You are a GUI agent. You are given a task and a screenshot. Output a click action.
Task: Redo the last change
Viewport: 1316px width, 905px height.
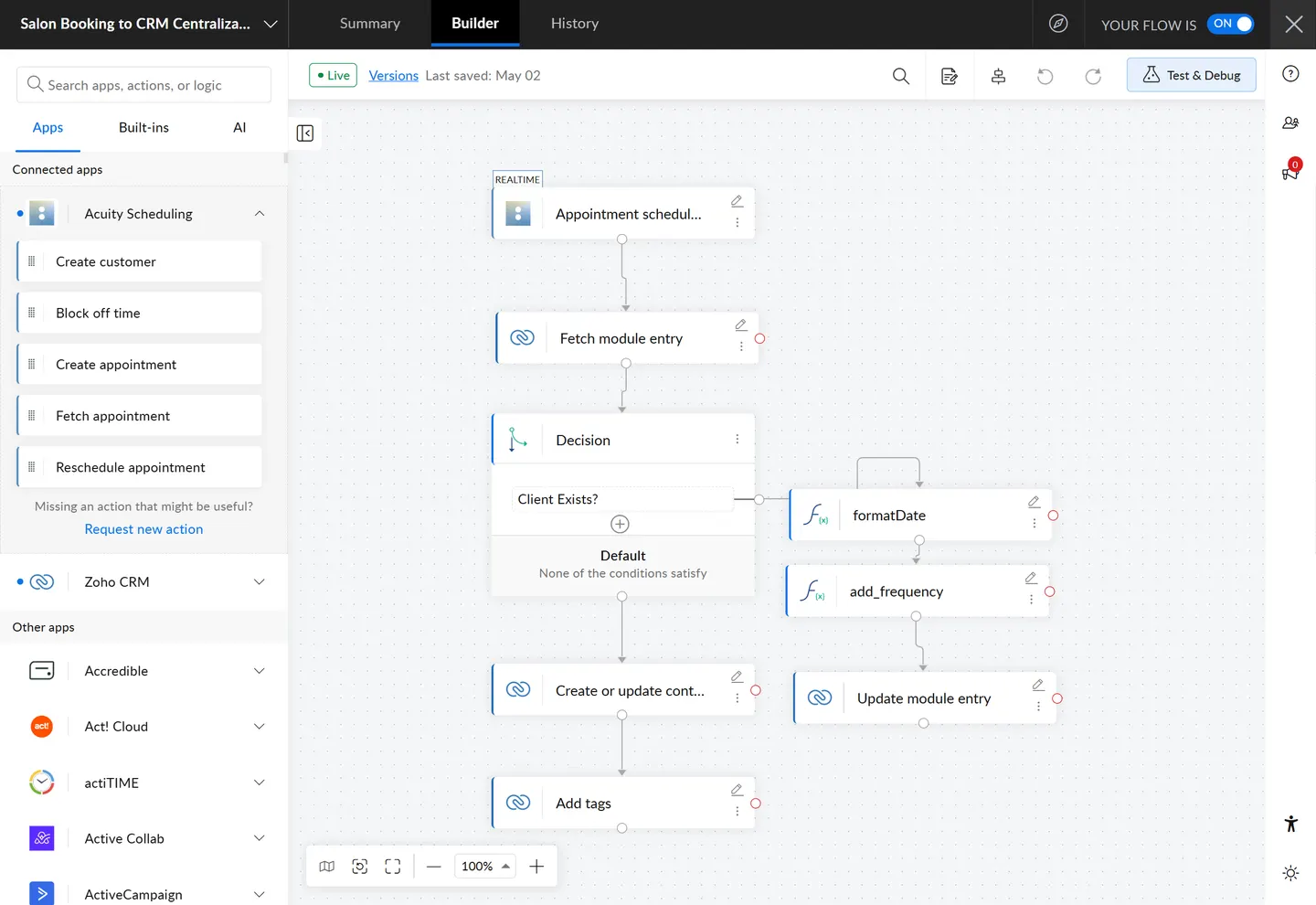(x=1093, y=76)
